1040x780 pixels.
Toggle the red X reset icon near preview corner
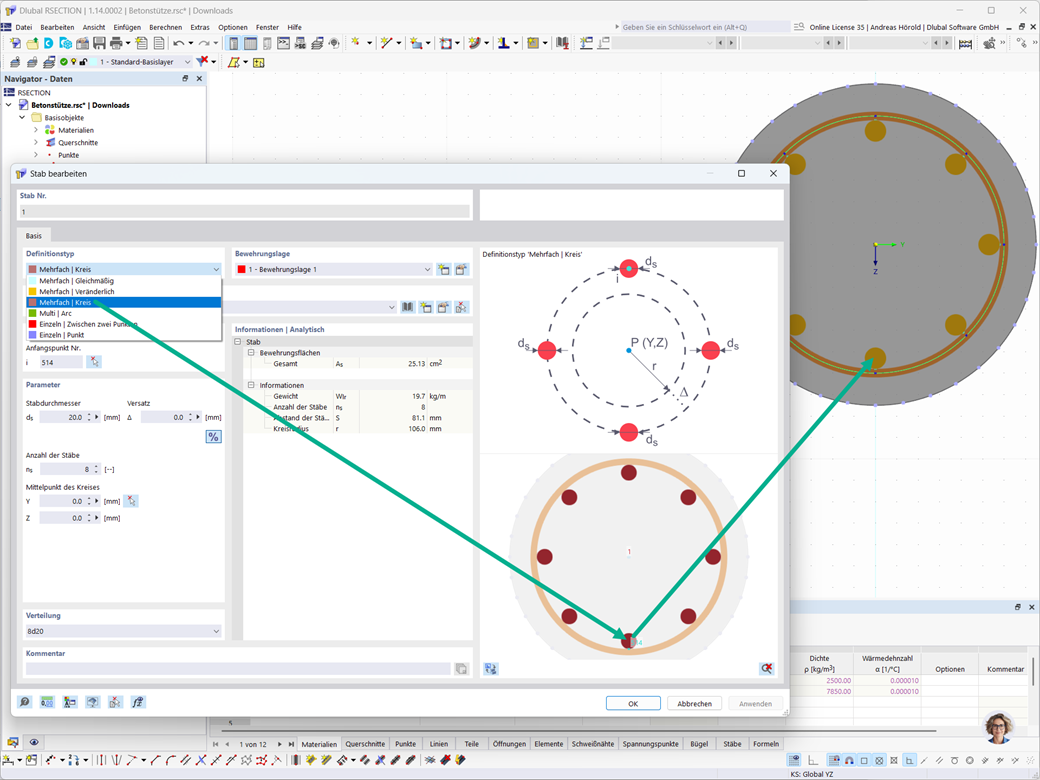pyautogui.click(x=766, y=669)
